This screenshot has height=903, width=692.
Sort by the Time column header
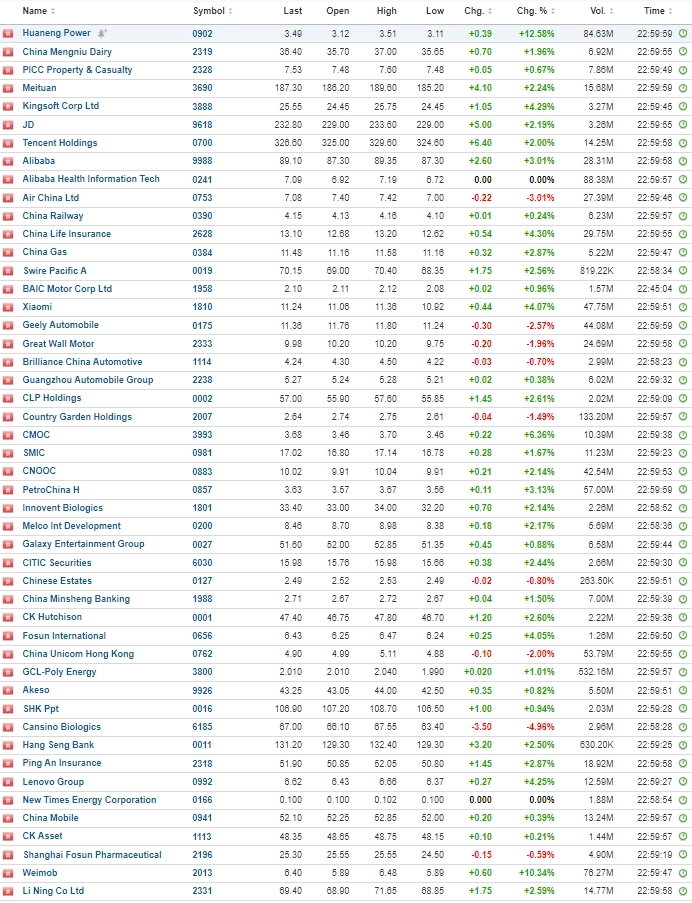[657, 11]
